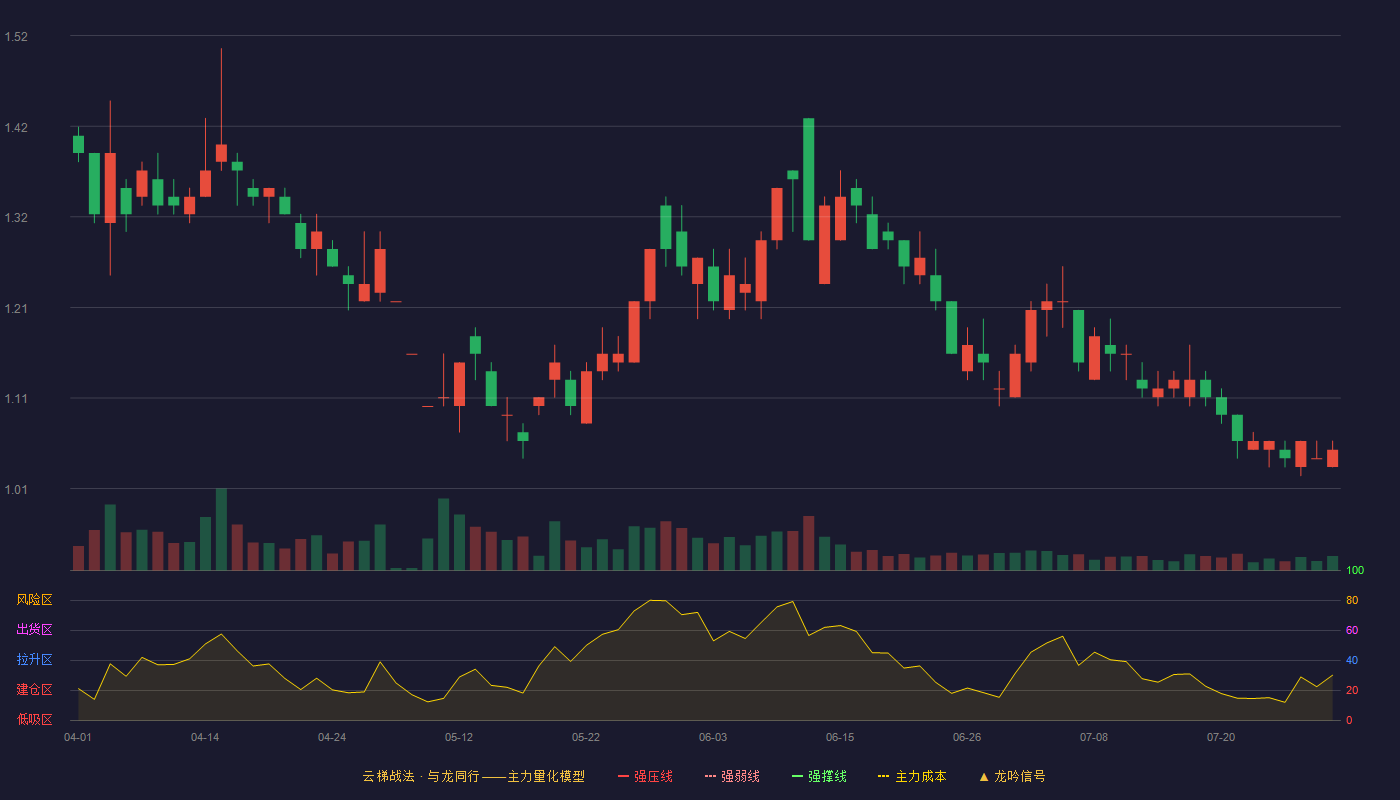Image resolution: width=1400 pixels, height=800 pixels.
Task: Select the 出货区 zone label
Action: pos(34,630)
